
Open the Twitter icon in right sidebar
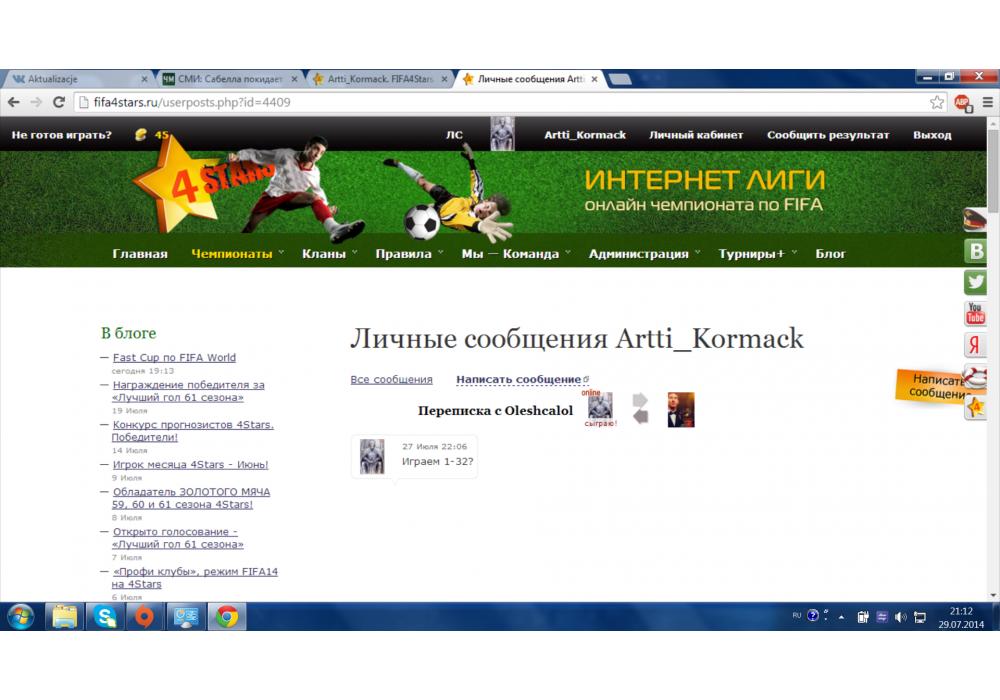pyautogui.click(x=977, y=283)
